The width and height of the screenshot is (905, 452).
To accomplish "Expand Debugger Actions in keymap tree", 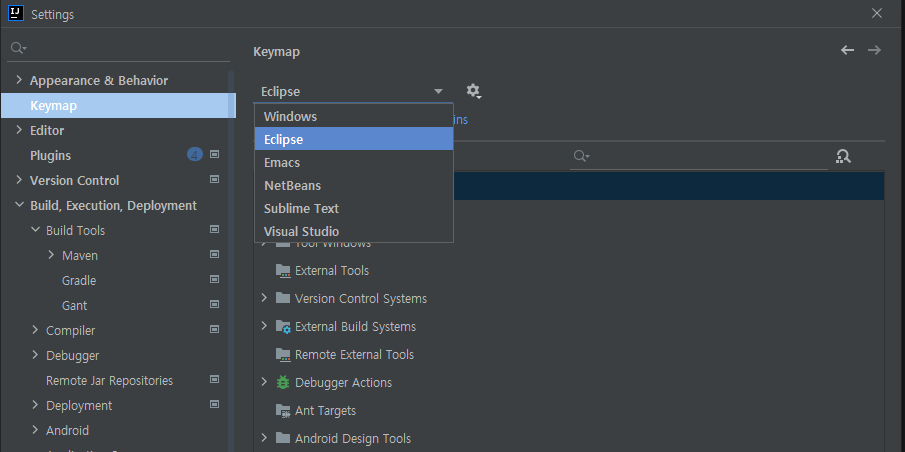I will [x=264, y=382].
